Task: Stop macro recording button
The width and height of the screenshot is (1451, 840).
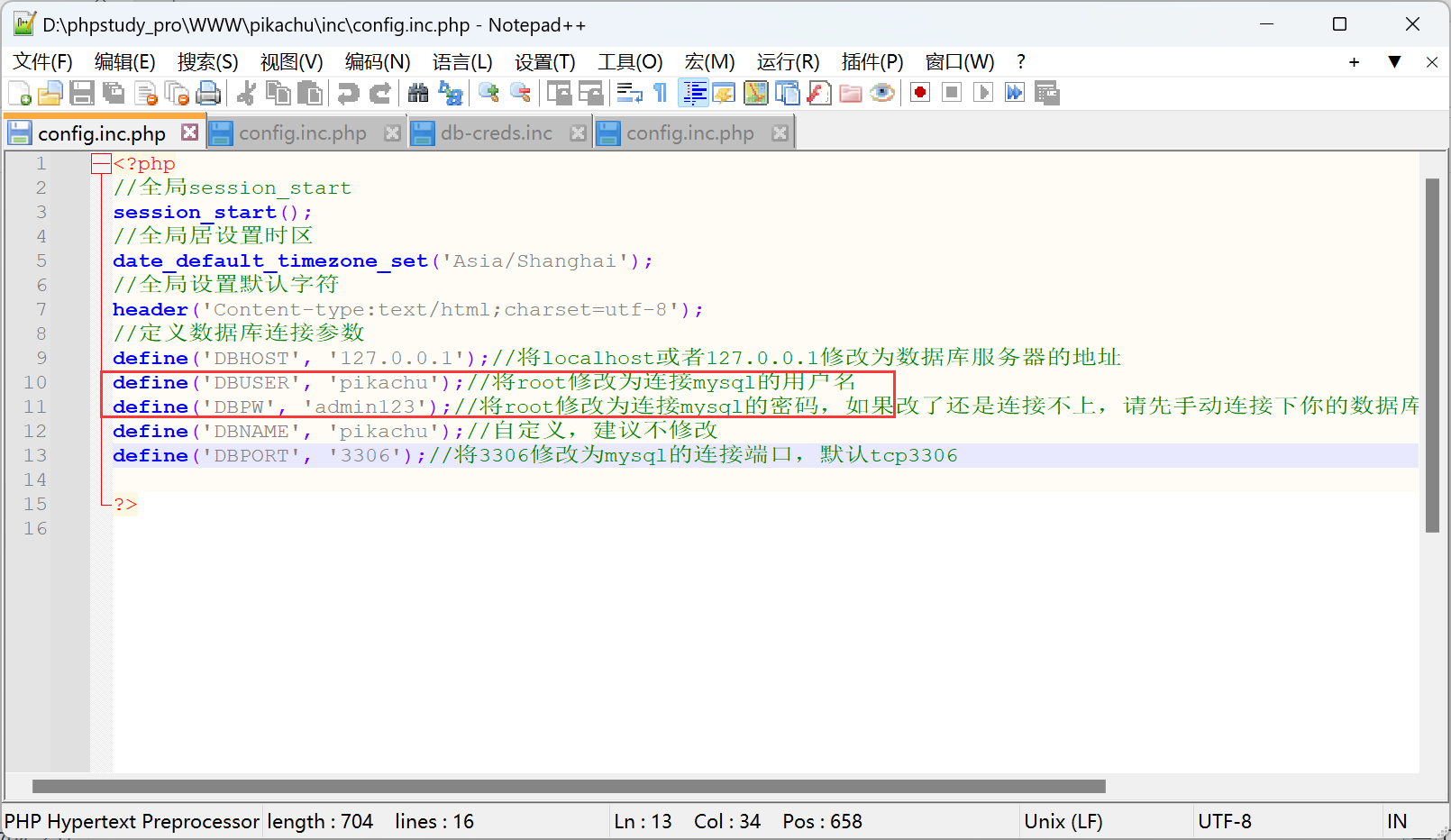Action: point(952,93)
